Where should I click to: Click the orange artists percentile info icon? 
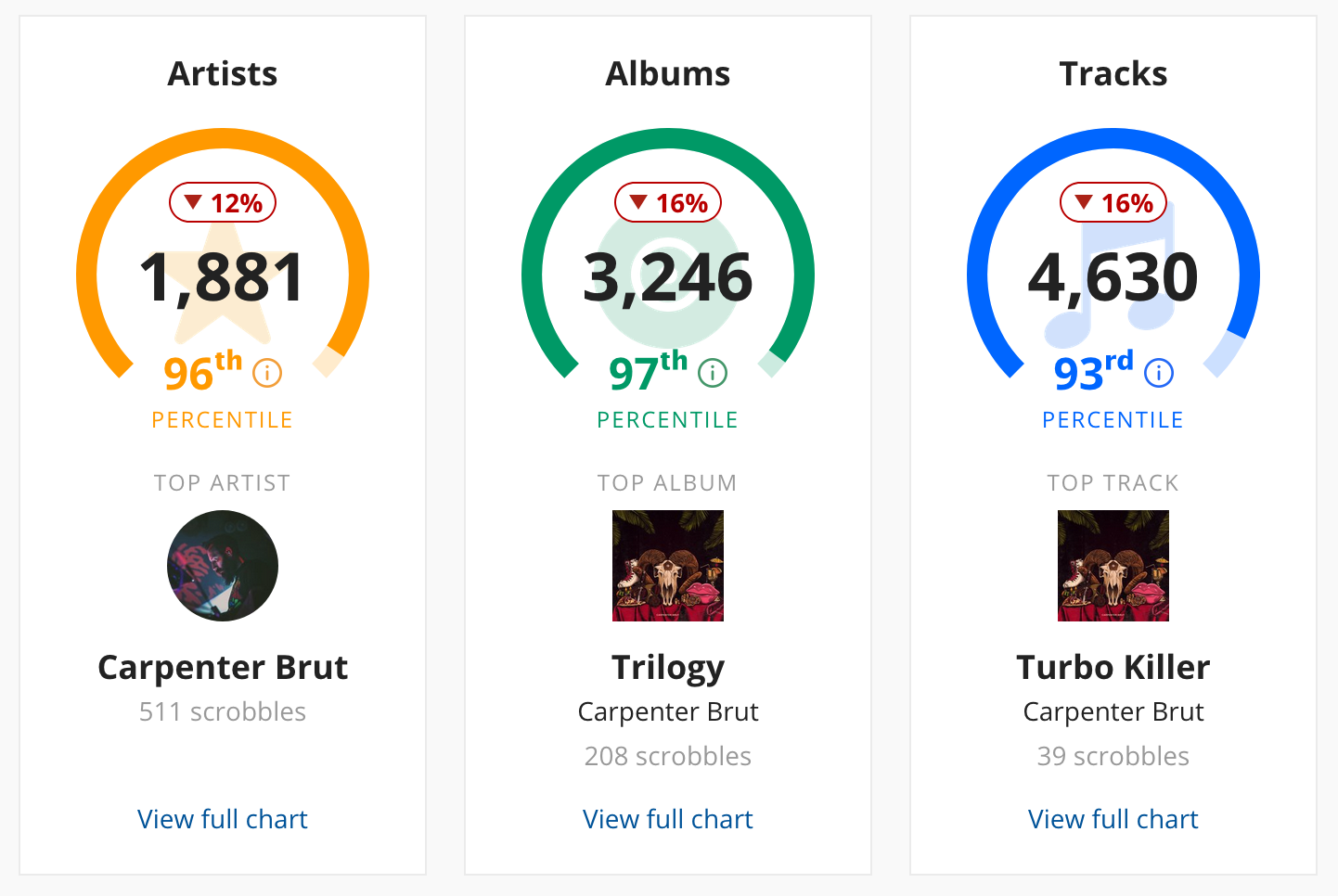pos(267,373)
